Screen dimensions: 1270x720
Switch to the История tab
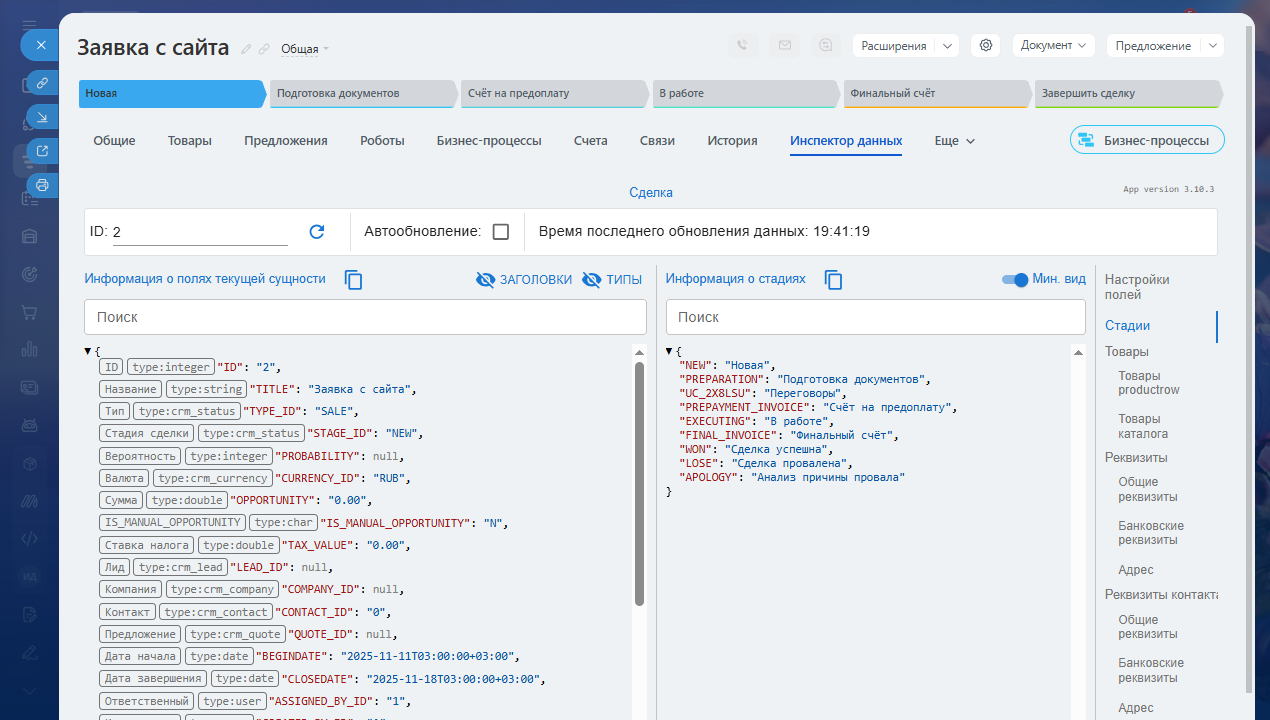coord(732,141)
